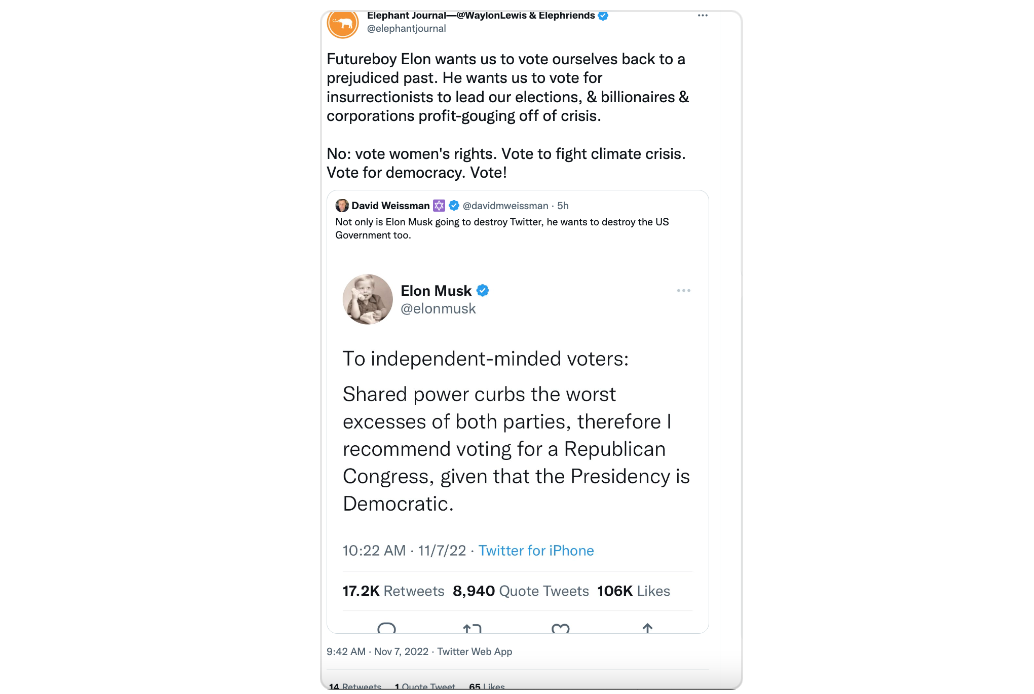The image size is (1034, 694).
Task: Open the three-dot menu on Elon Musk's tweet
Action: 683,291
